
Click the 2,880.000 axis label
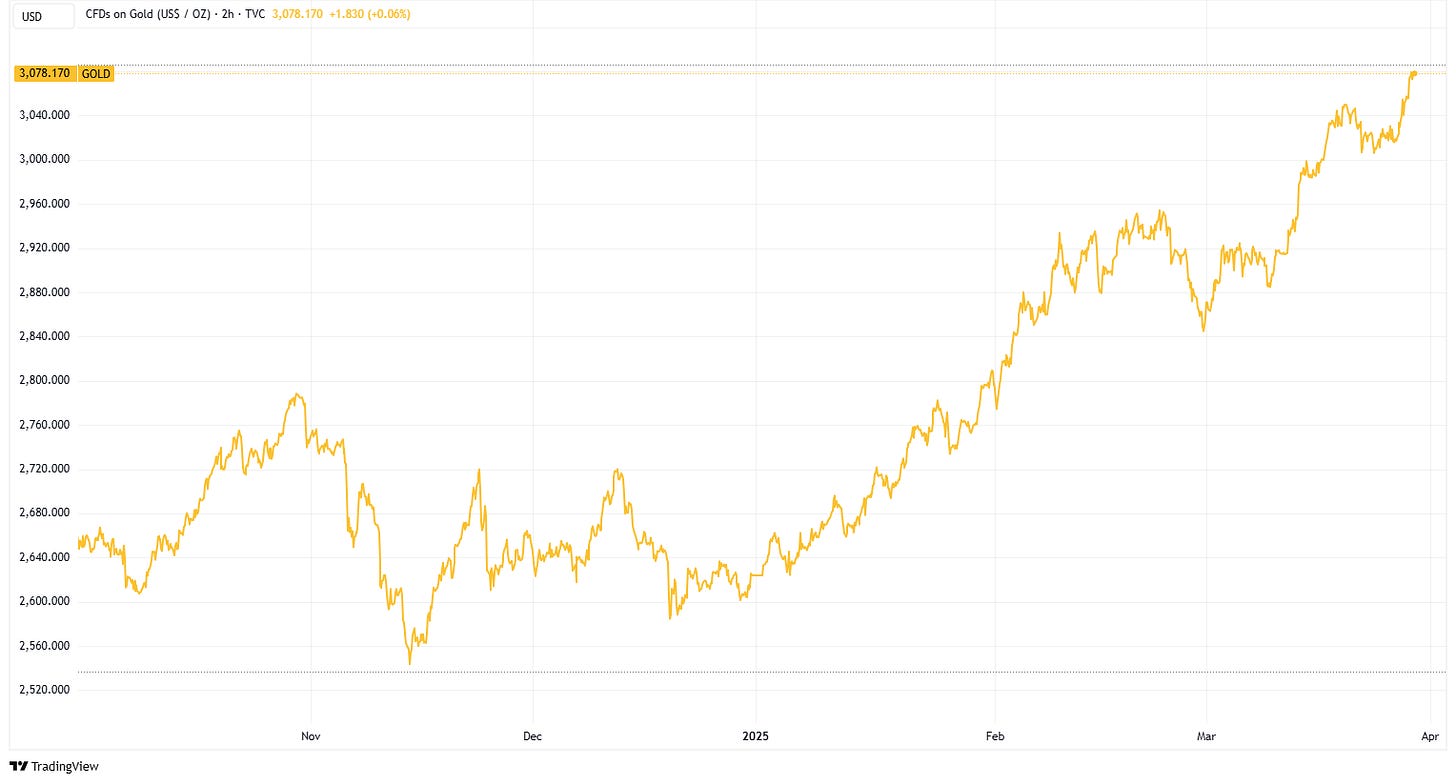(44, 292)
